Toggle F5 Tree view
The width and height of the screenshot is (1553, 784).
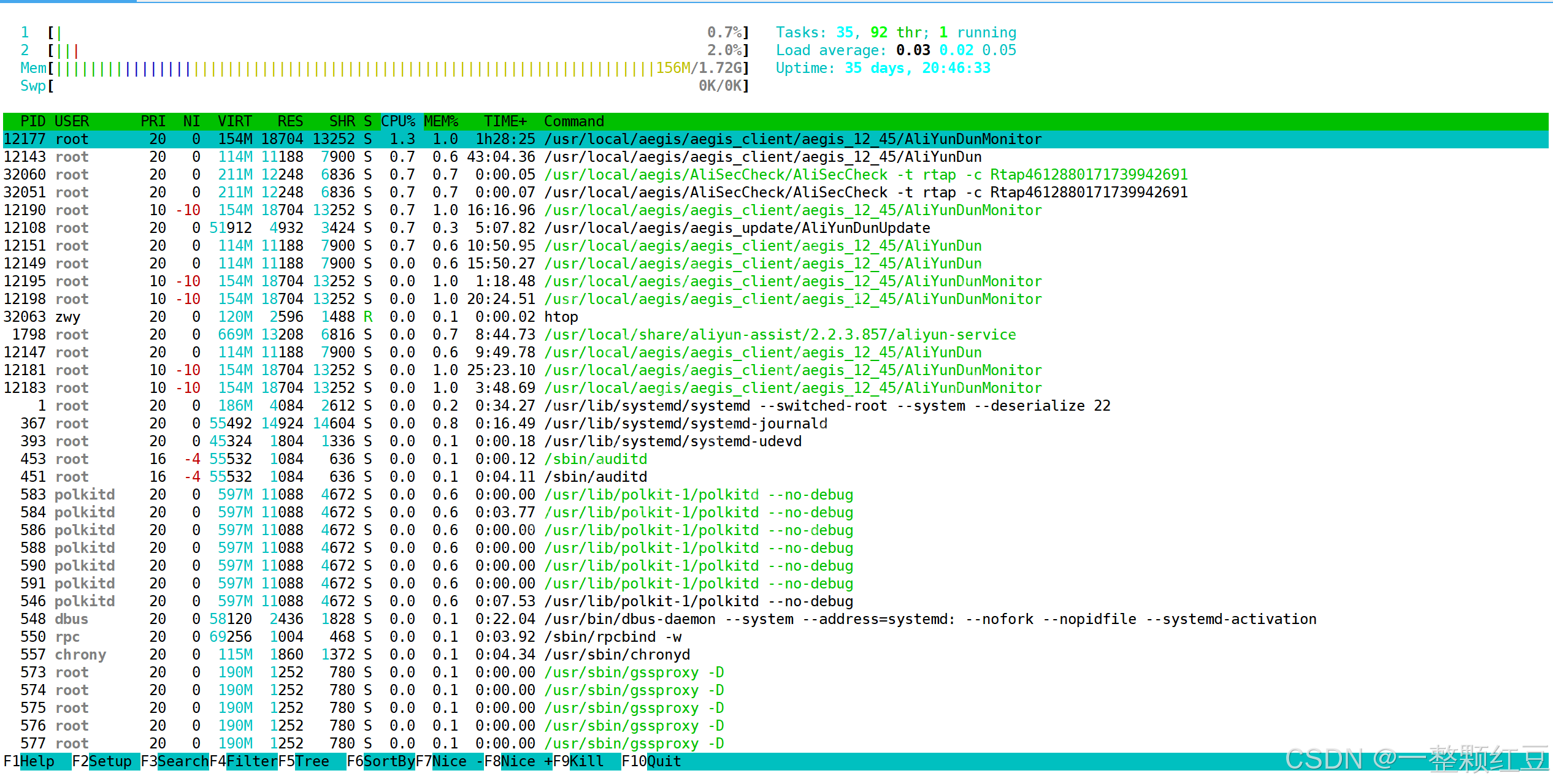312,761
